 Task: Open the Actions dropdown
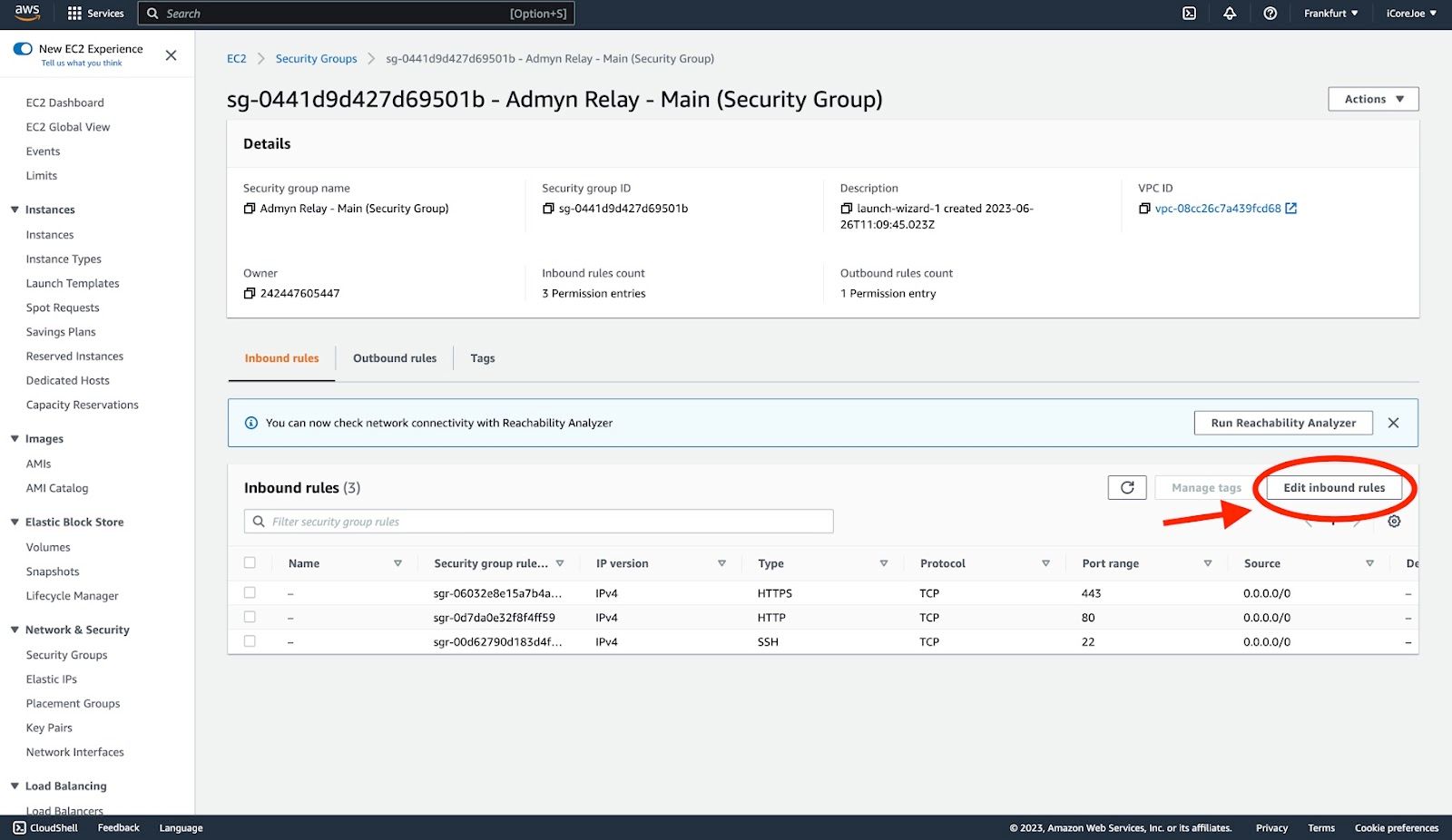(x=1373, y=99)
